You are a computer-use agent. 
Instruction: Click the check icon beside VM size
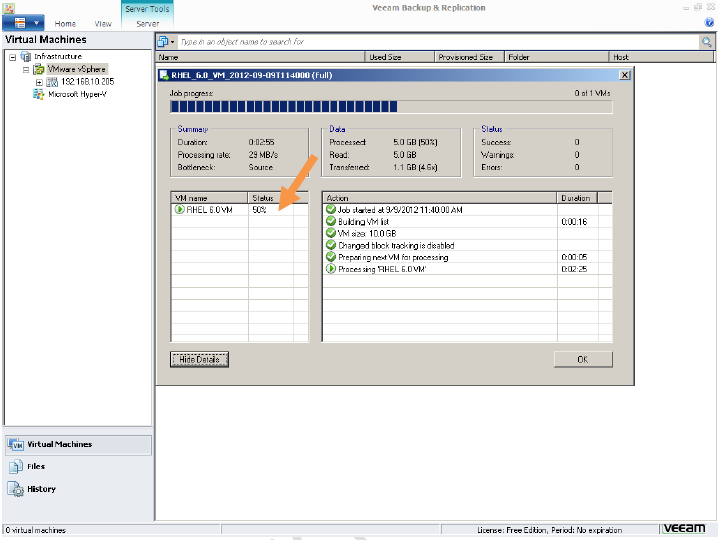click(x=331, y=233)
